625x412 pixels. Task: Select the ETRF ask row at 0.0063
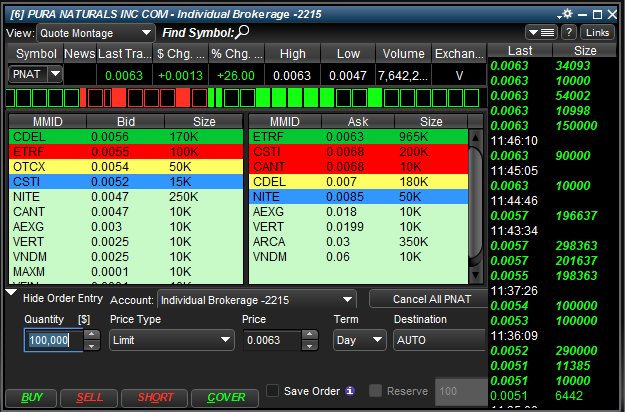tap(358, 137)
